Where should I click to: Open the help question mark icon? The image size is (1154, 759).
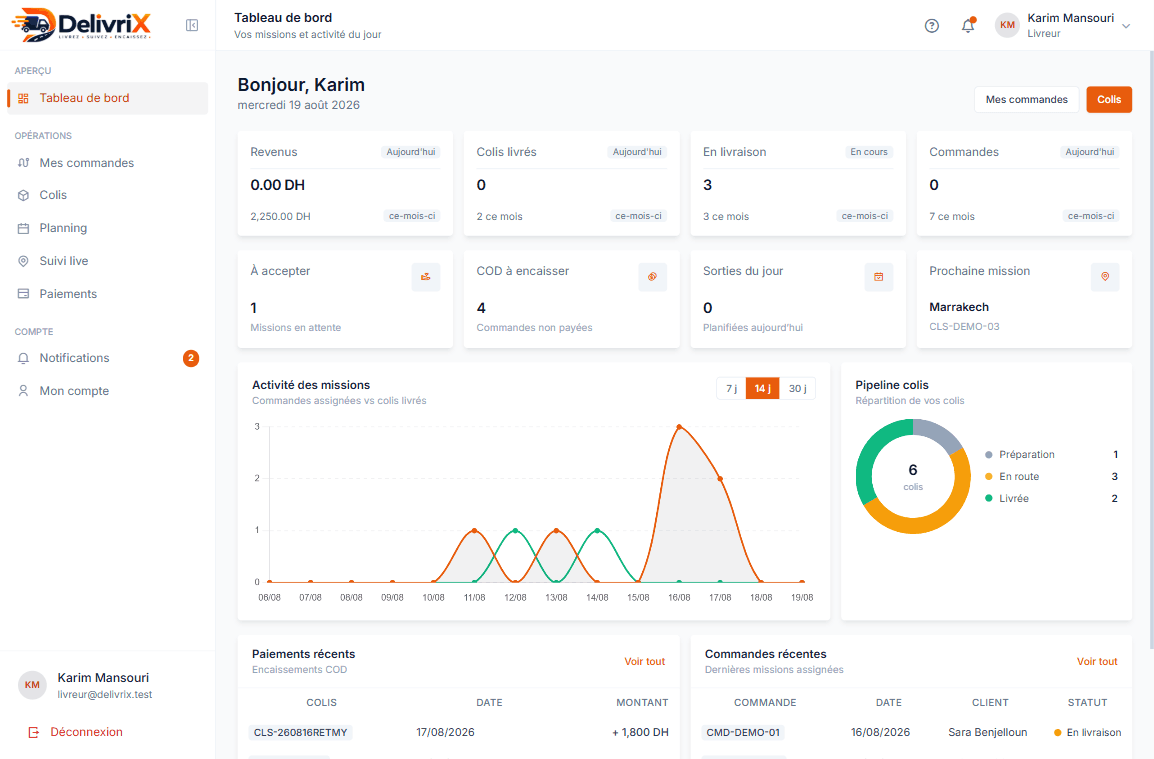(932, 26)
